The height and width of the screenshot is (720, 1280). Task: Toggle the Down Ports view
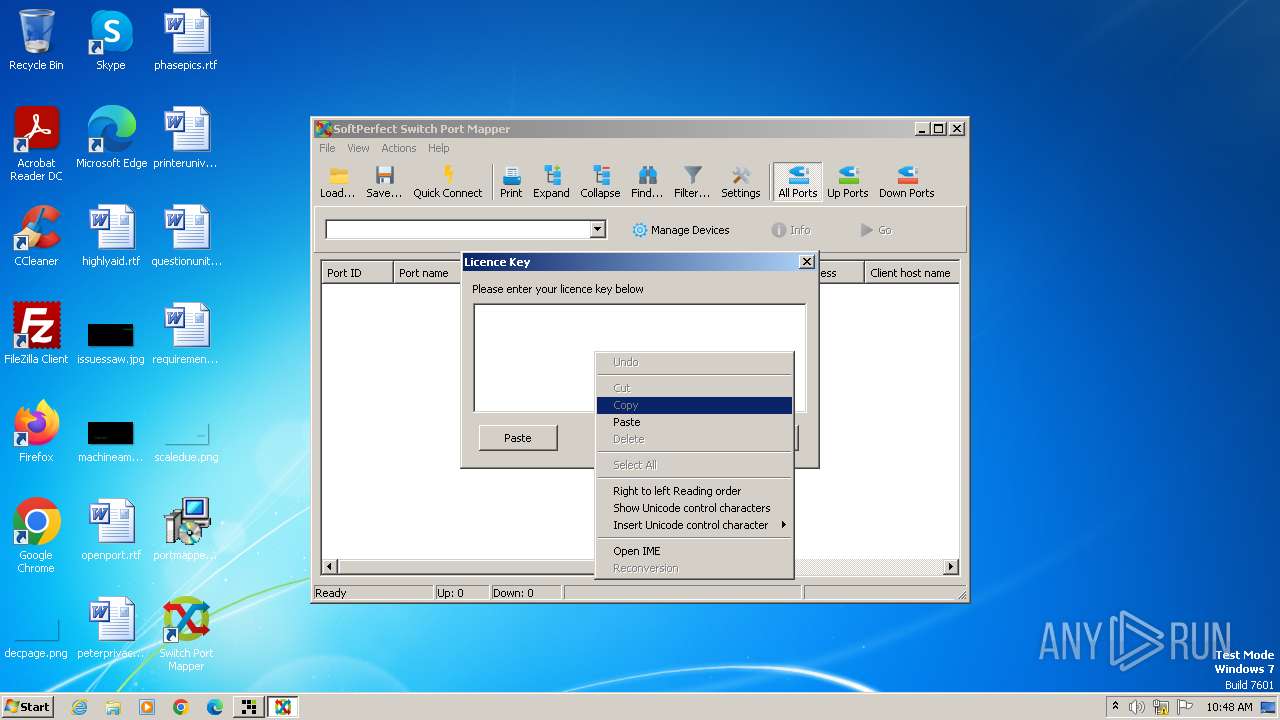click(x=907, y=183)
